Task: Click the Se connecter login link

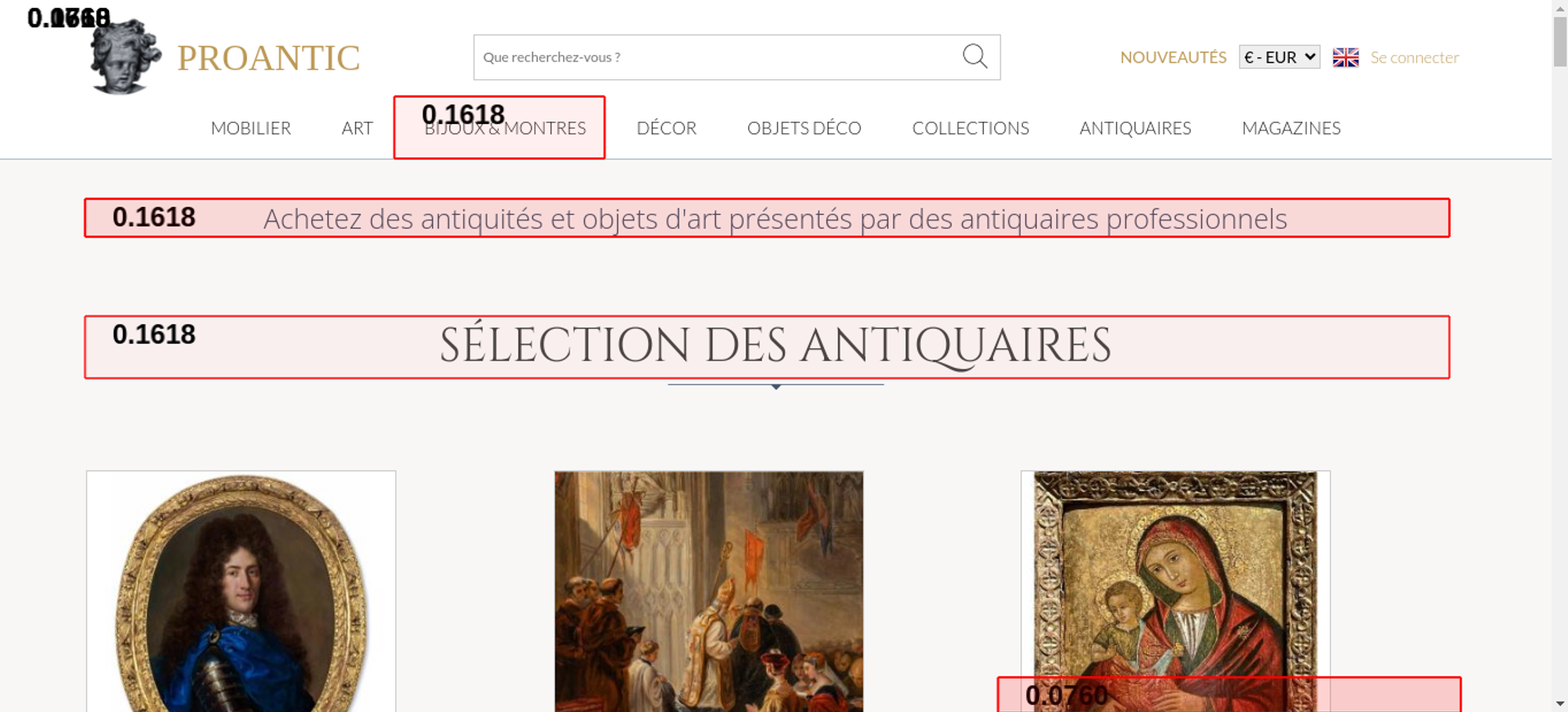Action: coord(1414,57)
